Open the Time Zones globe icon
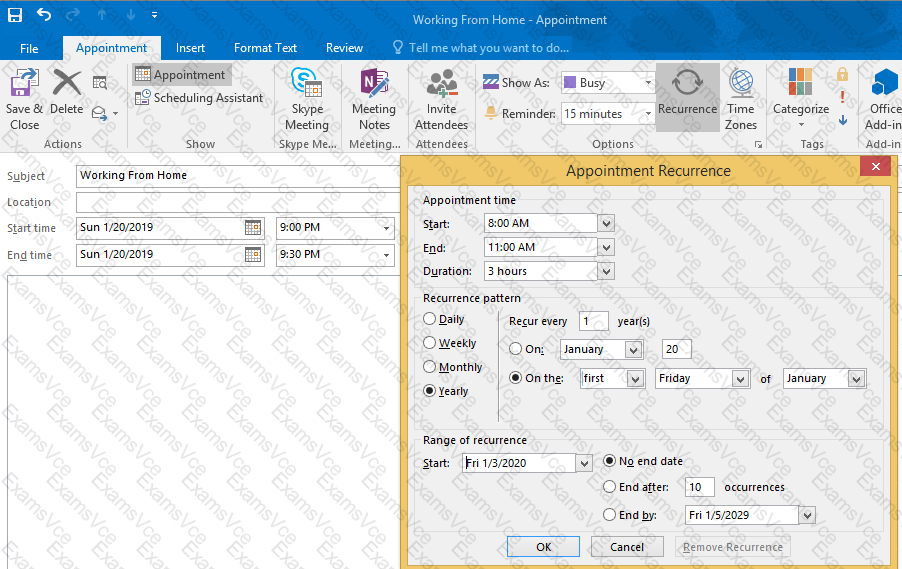 [741, 83]
